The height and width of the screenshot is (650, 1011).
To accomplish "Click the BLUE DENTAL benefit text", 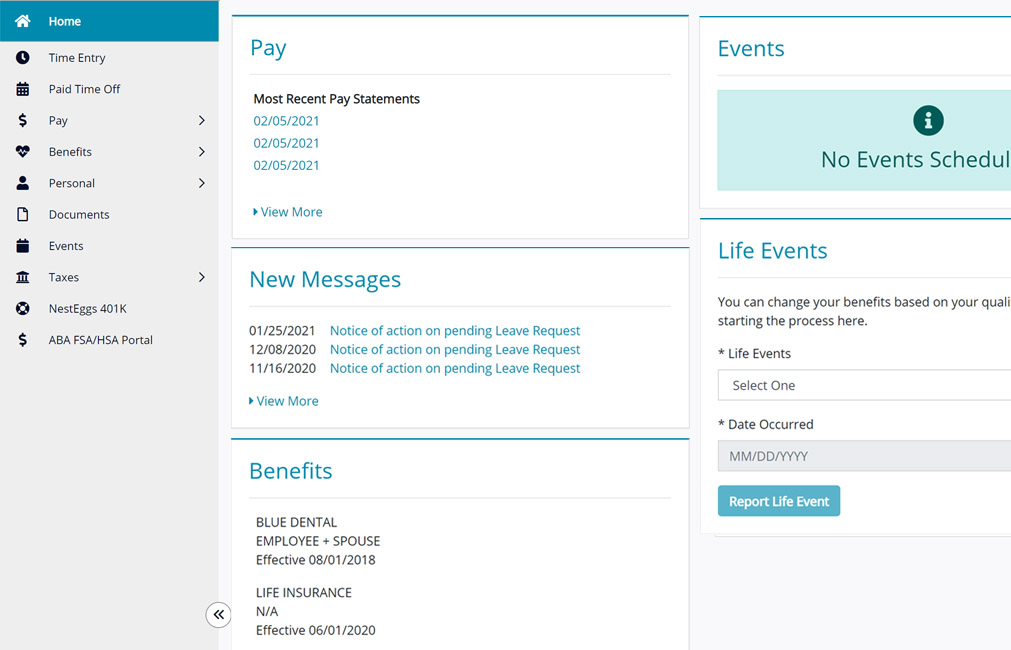I will pyautogui.click(x=297, y=522).
